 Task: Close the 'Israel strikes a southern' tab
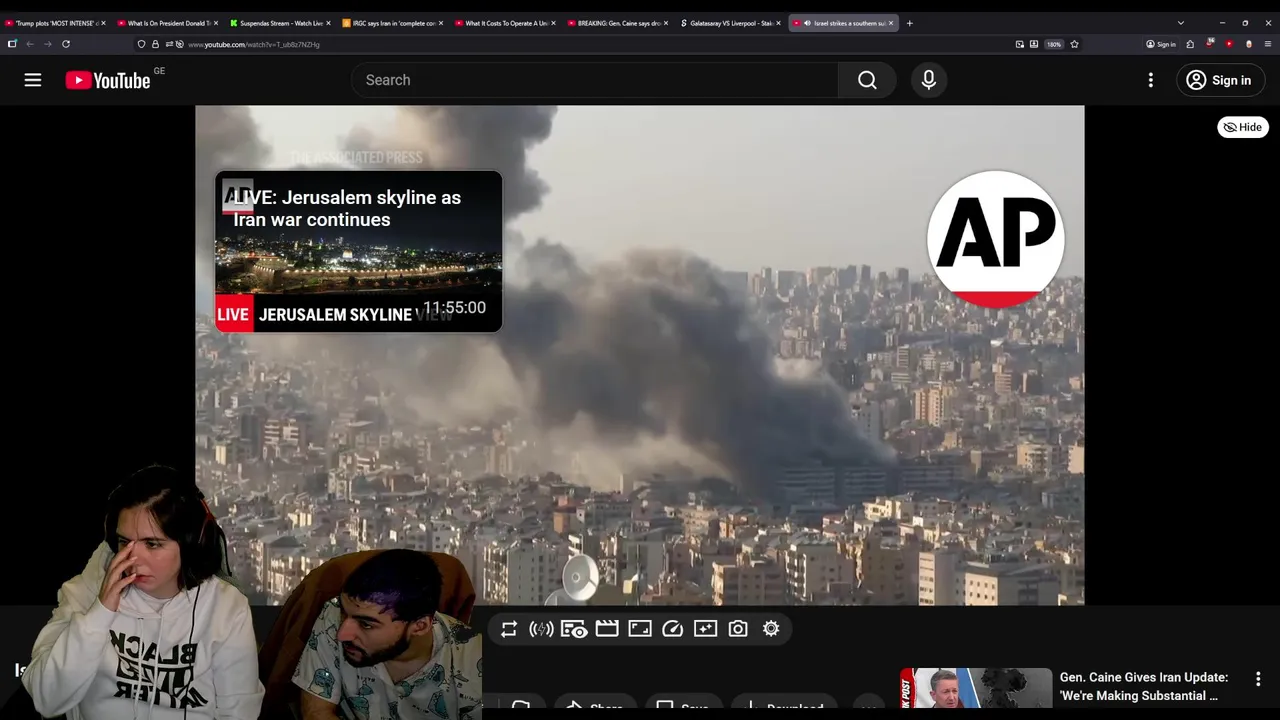pyautogui.click(x=891, y=23)
